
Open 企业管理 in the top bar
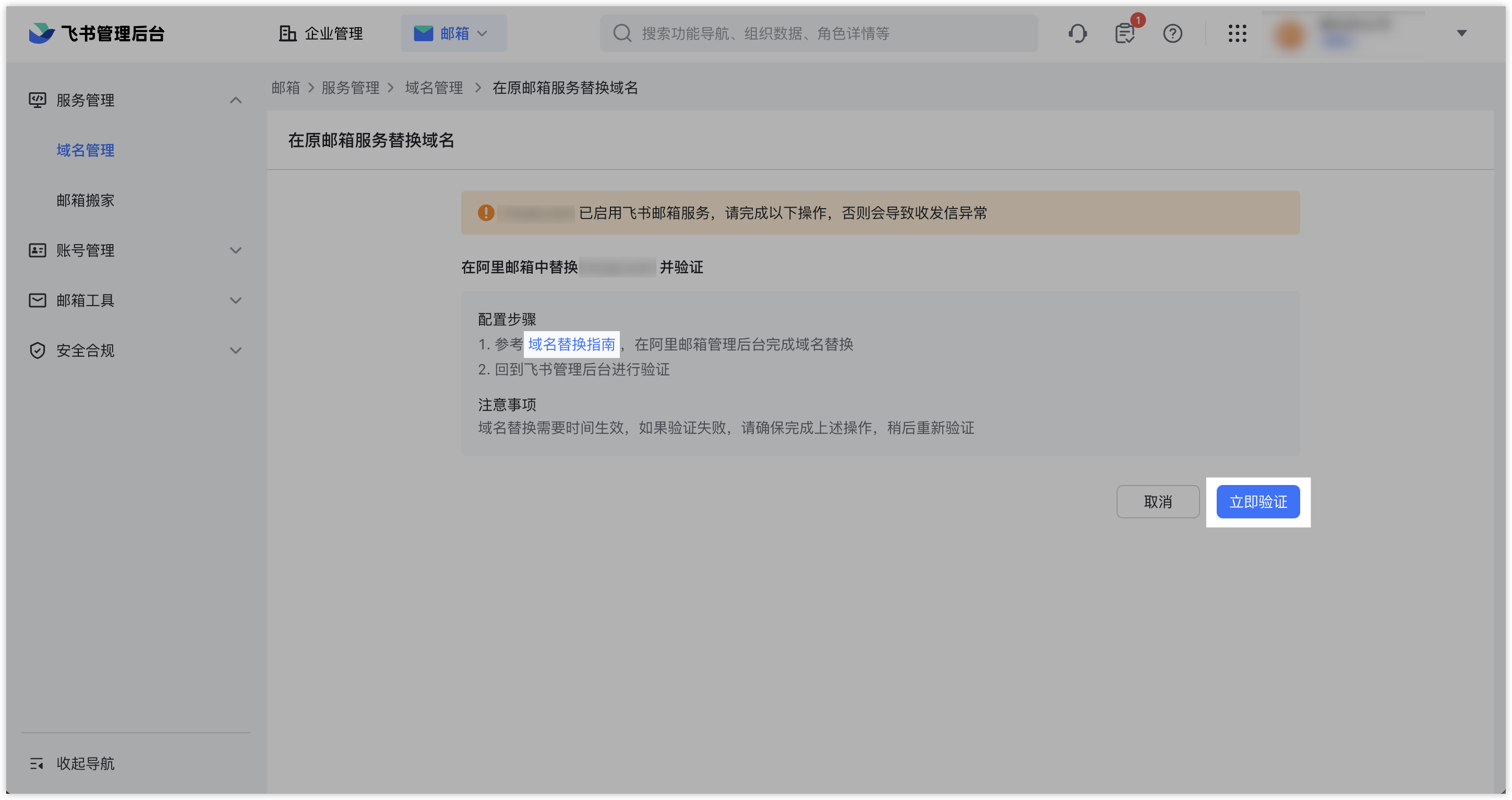click(x=320, y=33)
